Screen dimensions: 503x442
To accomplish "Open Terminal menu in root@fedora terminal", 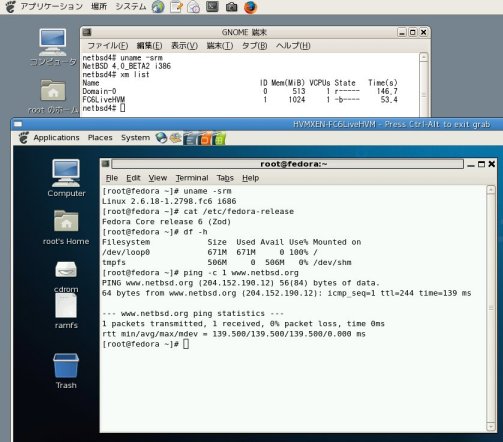I will point(192,178).
